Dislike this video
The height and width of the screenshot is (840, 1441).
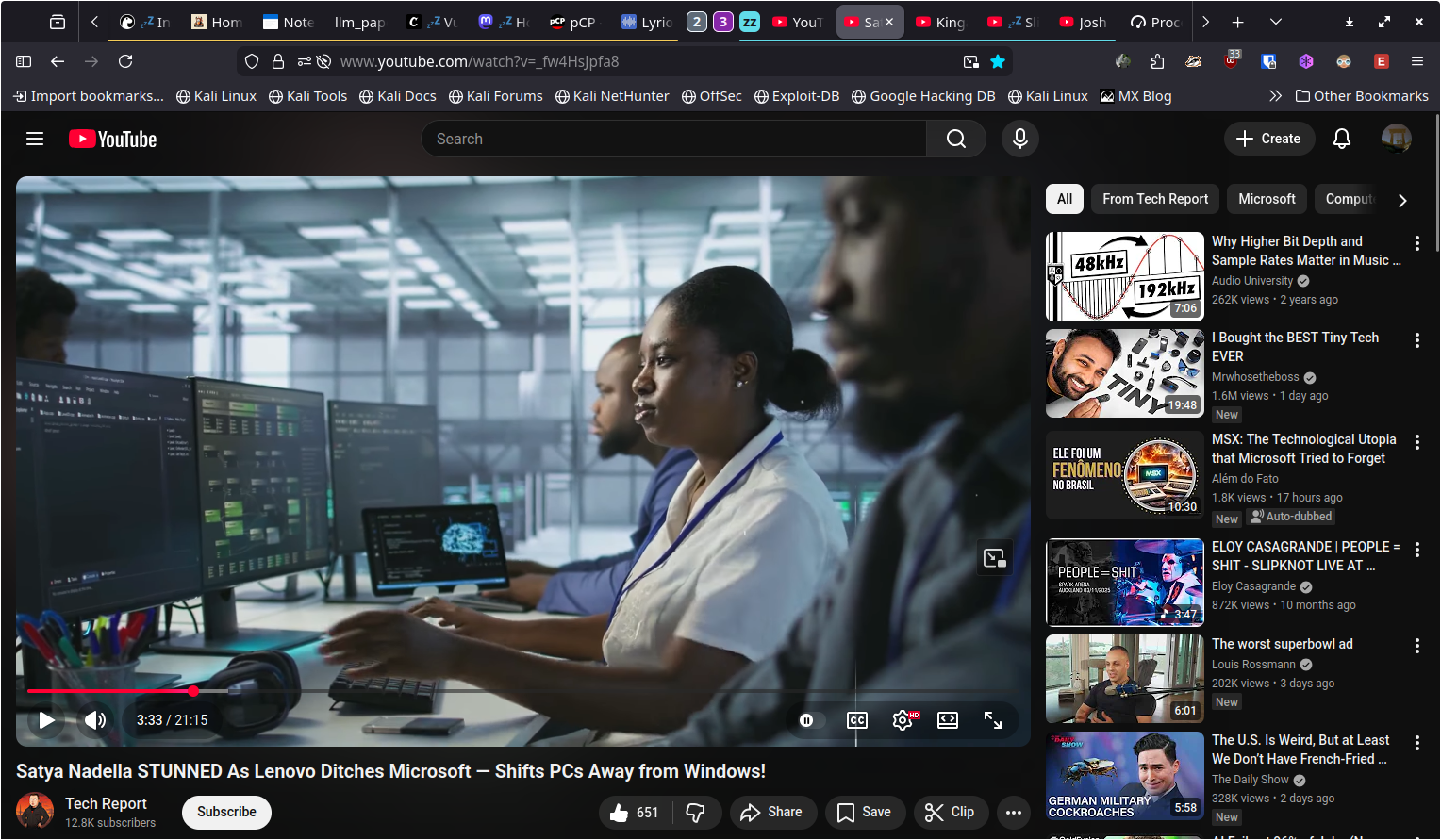click(696, 812)
